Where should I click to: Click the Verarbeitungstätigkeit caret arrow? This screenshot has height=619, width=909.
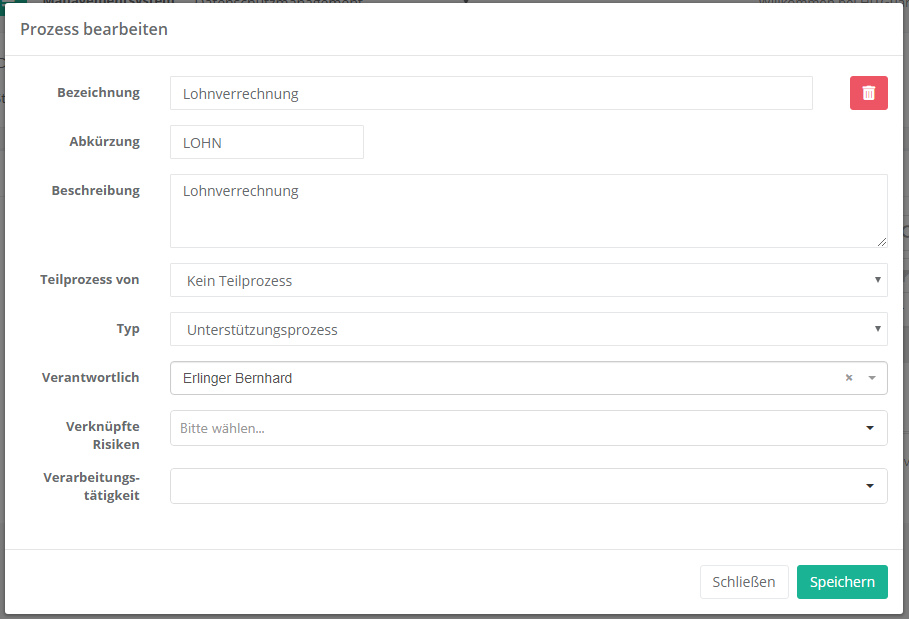869,486
